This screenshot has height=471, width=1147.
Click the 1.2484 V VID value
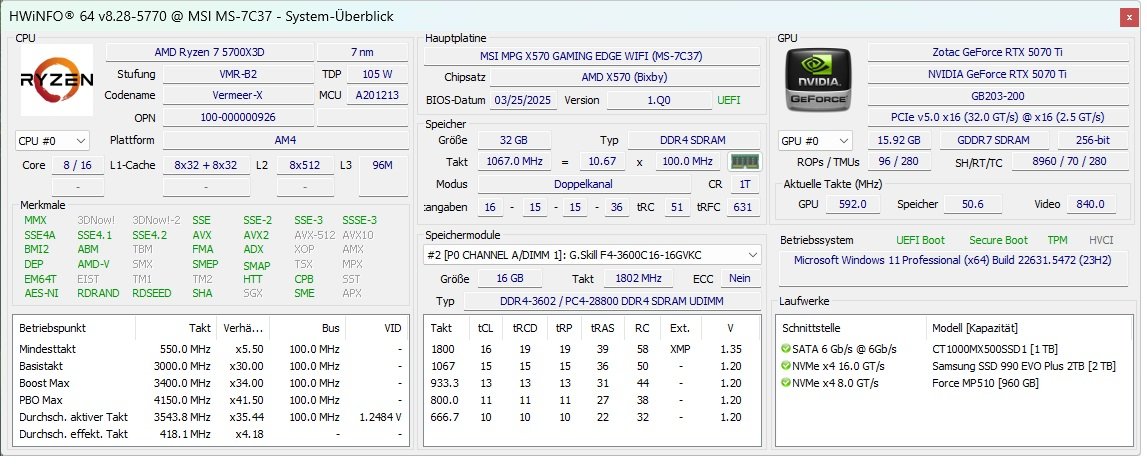coord(380,417)
